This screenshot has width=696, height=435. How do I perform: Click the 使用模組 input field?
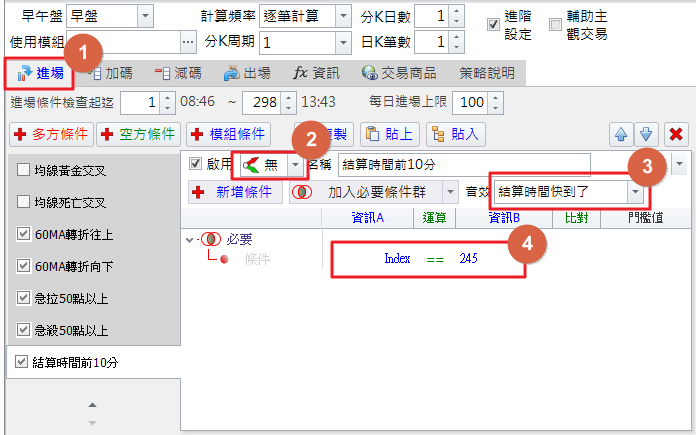click(x=124, y=42)
